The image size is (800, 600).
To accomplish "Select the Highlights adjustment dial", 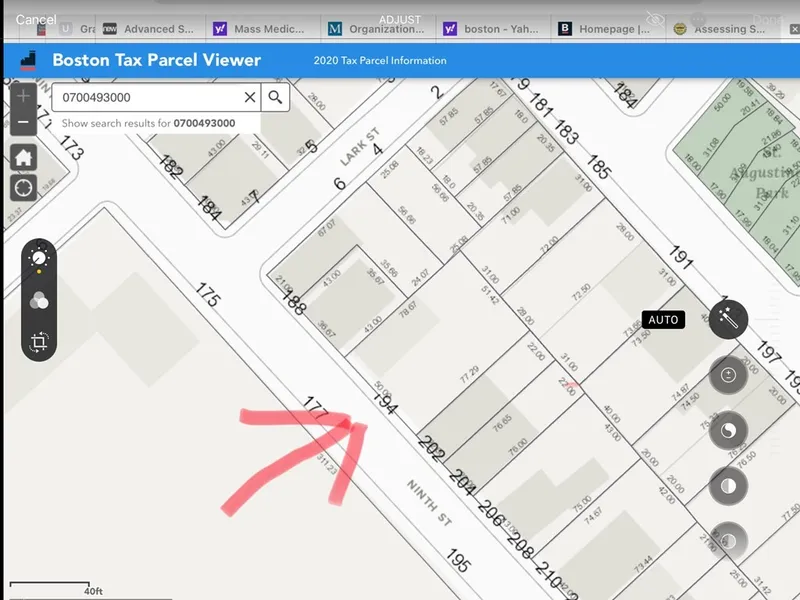I will click(x=728, y=486).
